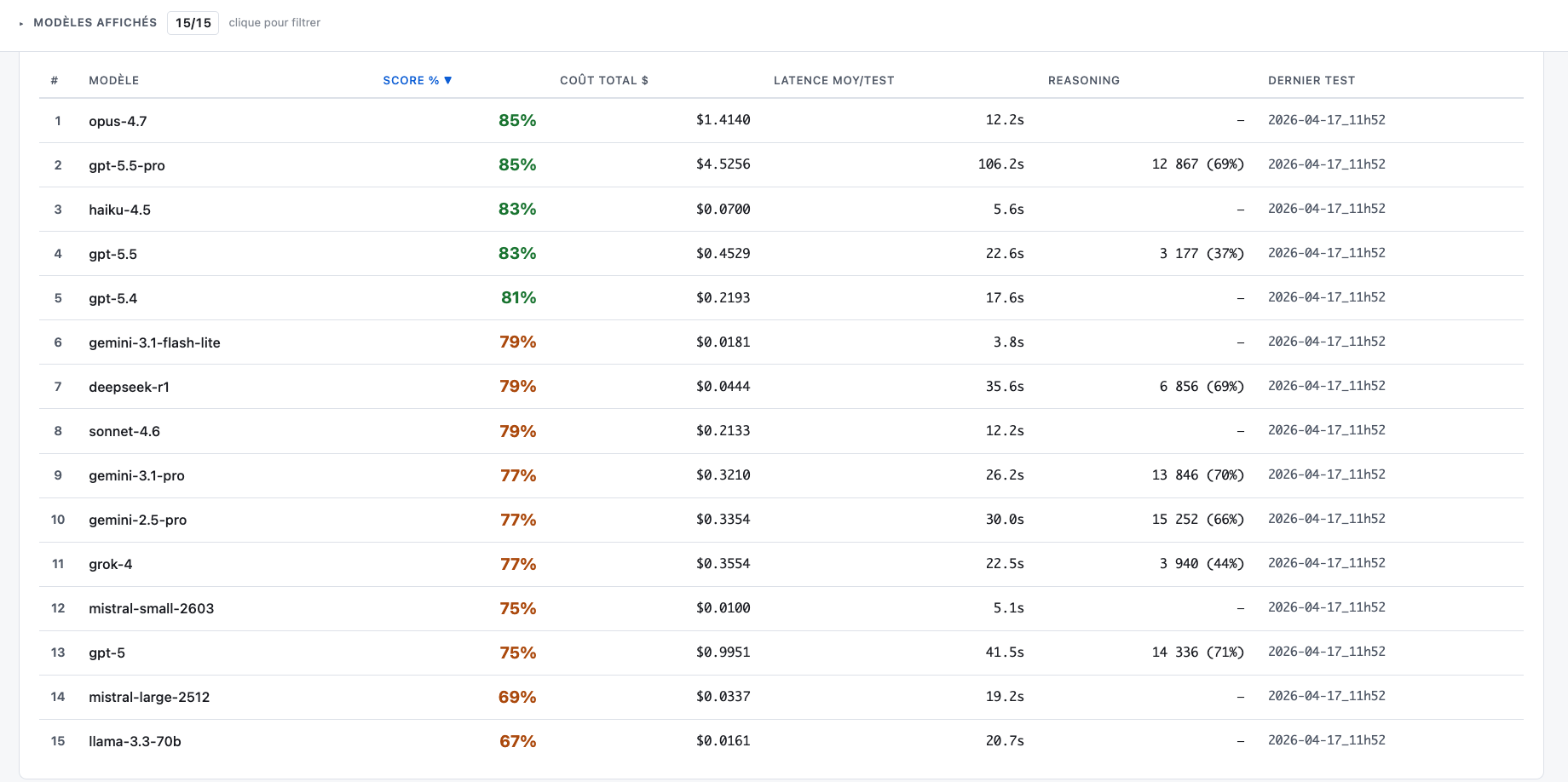1568x782 pixels.
Task: Select the mistral-large-2512 model name
Action: pyautogui.click(x=149, y=697)
